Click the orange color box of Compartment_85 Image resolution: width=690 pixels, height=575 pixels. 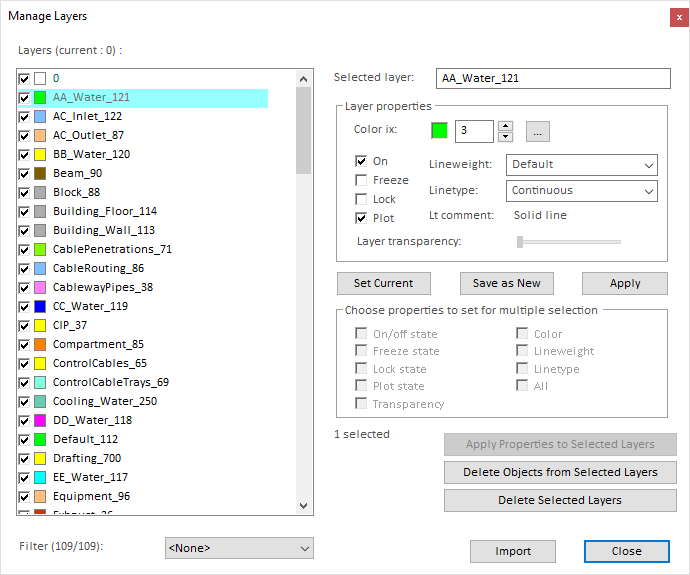pos(40,344)
